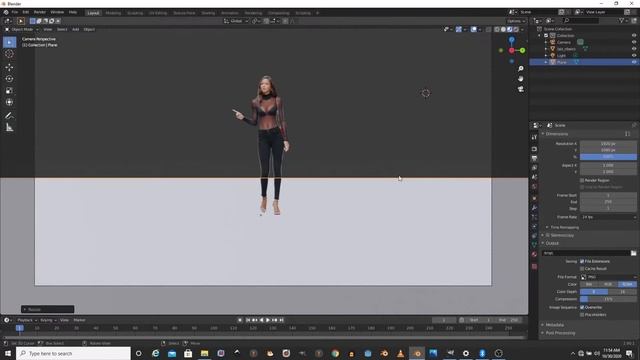
Task: Click the Resolution X value field
Action: click(x=608, y=144)
